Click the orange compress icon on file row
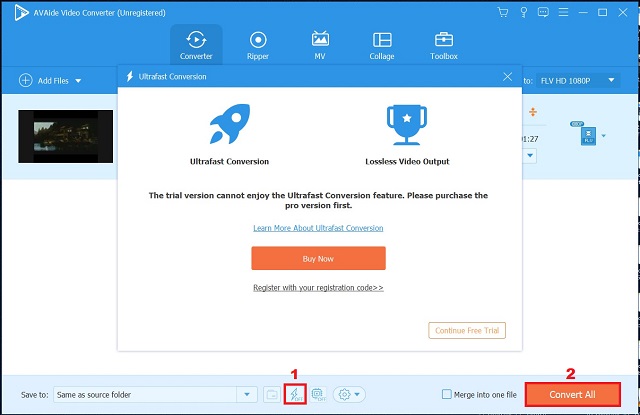The width and height of the screenshot is (640, 415). click(x=533, y=112)
